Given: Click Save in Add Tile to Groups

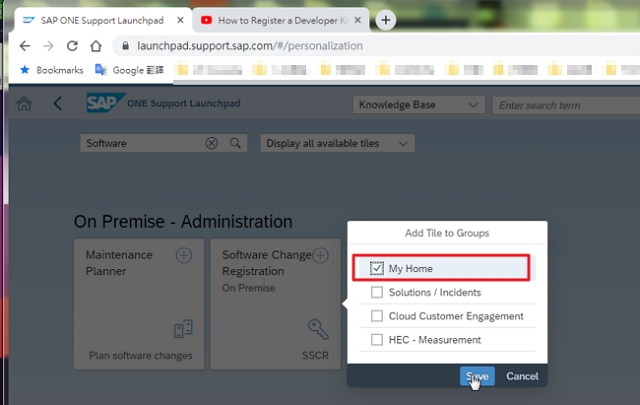Looking at the screenshot, I should [x=477, y=376].
